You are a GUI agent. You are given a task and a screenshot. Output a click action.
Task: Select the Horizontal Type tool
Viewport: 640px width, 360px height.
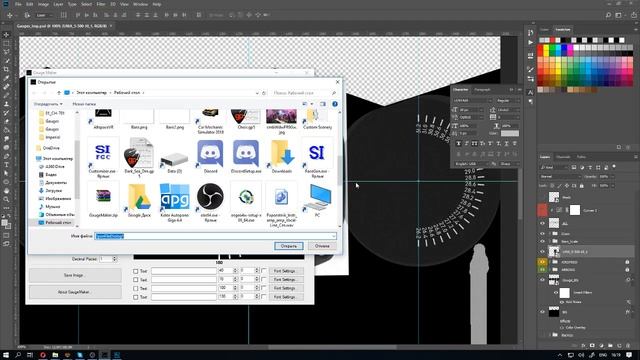point(6,164)
